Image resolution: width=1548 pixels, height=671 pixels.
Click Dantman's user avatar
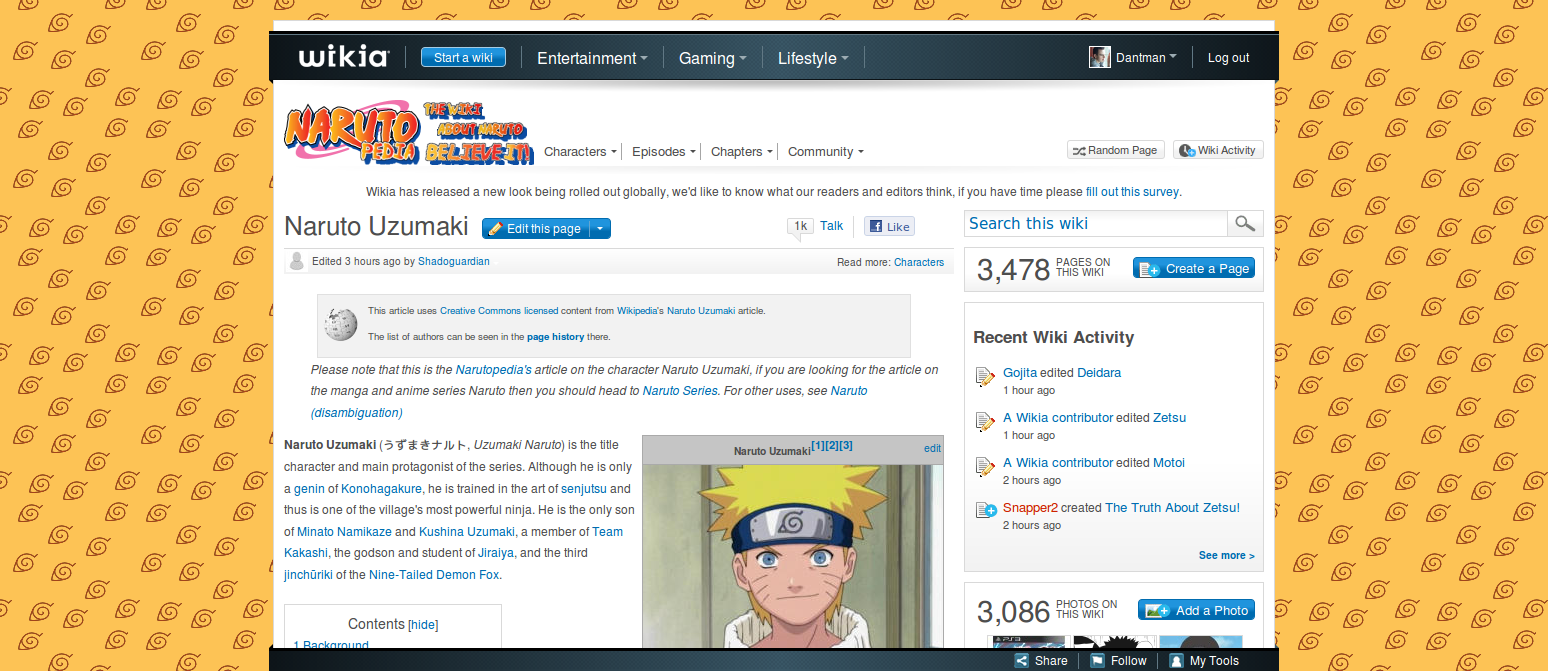[x=1100, y=57]
